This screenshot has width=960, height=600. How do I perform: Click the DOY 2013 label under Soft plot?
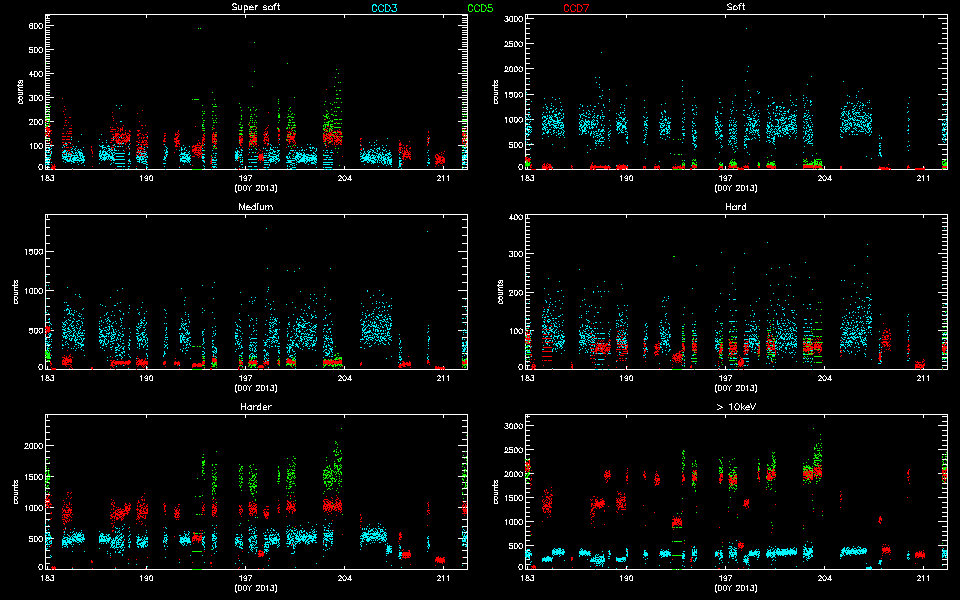[x=735, y=188]
